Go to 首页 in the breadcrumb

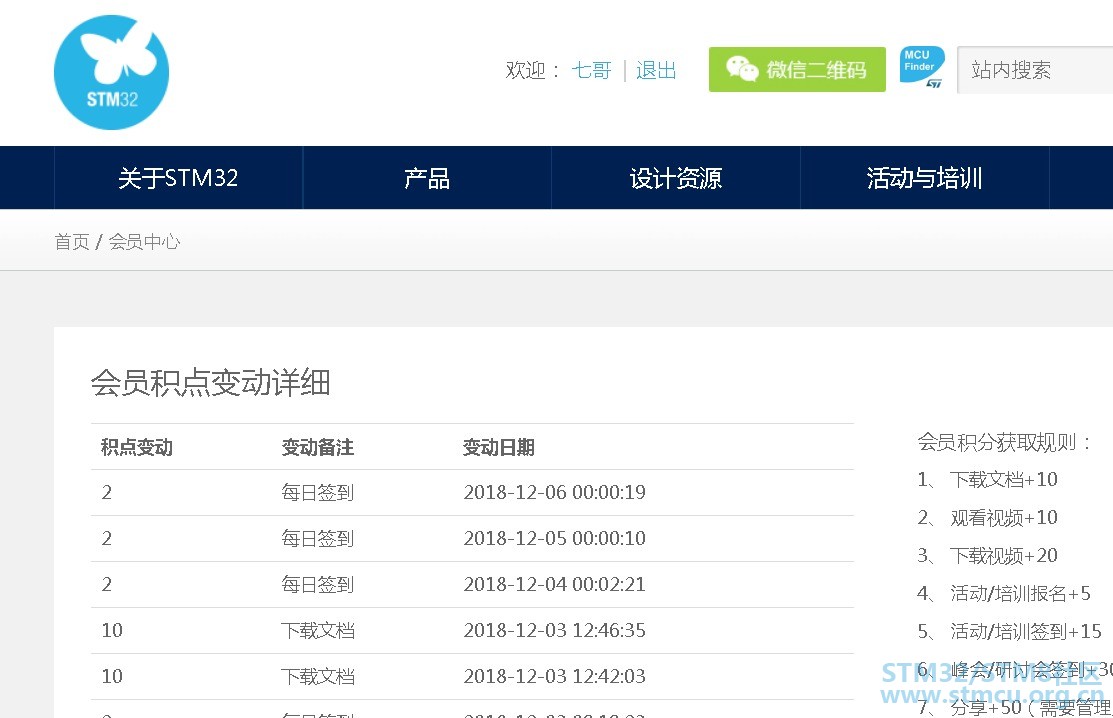click(72, 242)
